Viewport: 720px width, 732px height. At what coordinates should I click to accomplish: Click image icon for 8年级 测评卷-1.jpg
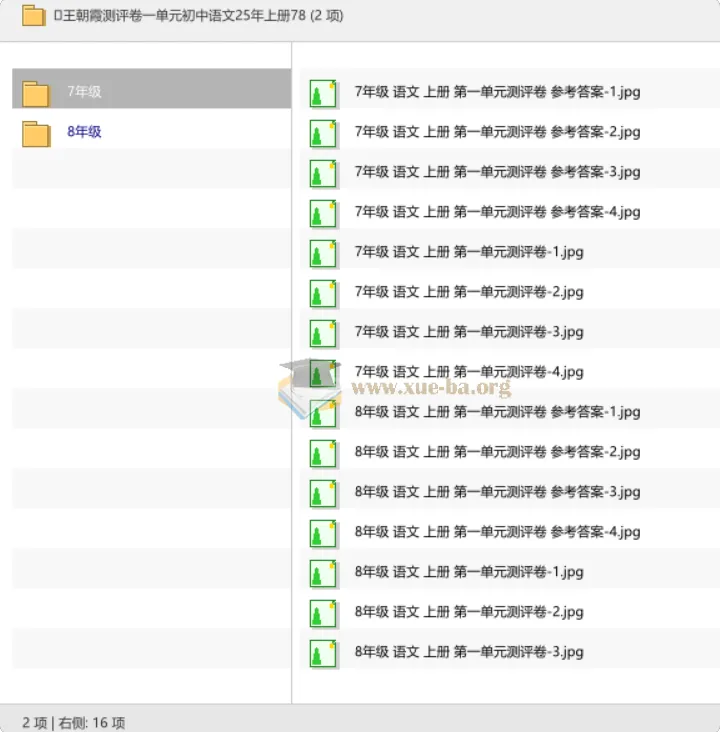[323, 574]
